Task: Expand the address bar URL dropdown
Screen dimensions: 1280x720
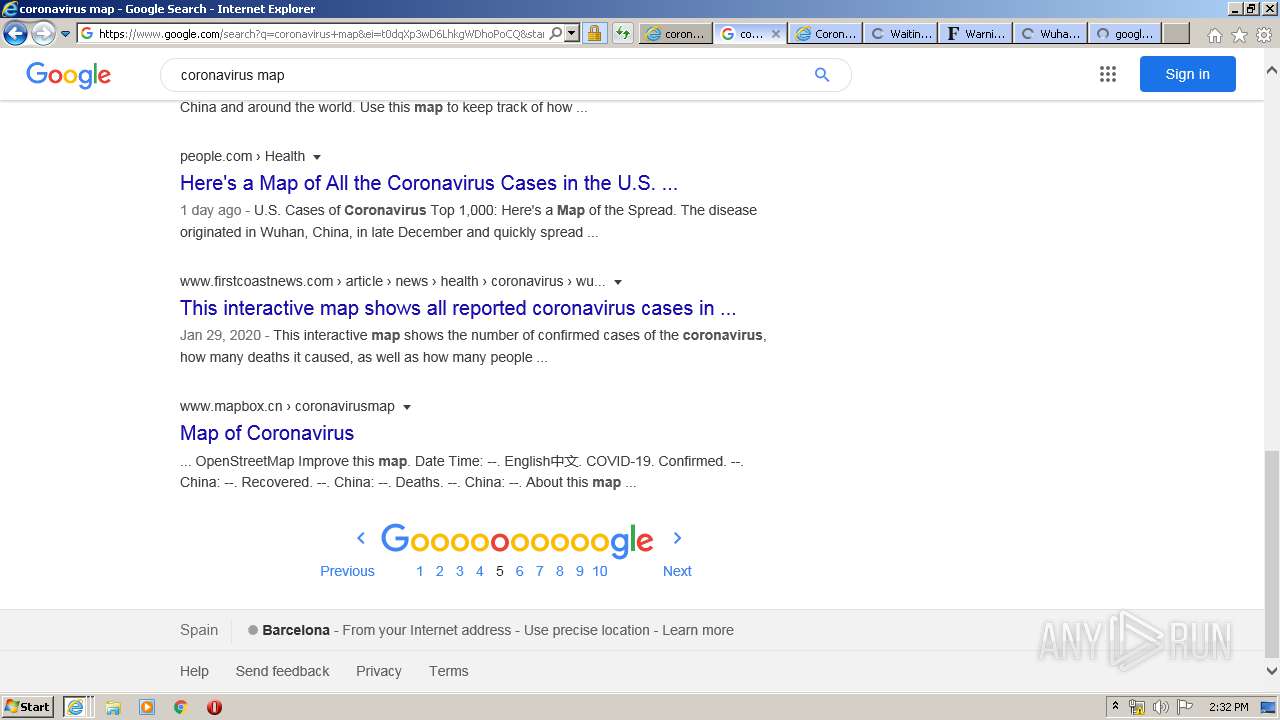Action: [572, 33]
